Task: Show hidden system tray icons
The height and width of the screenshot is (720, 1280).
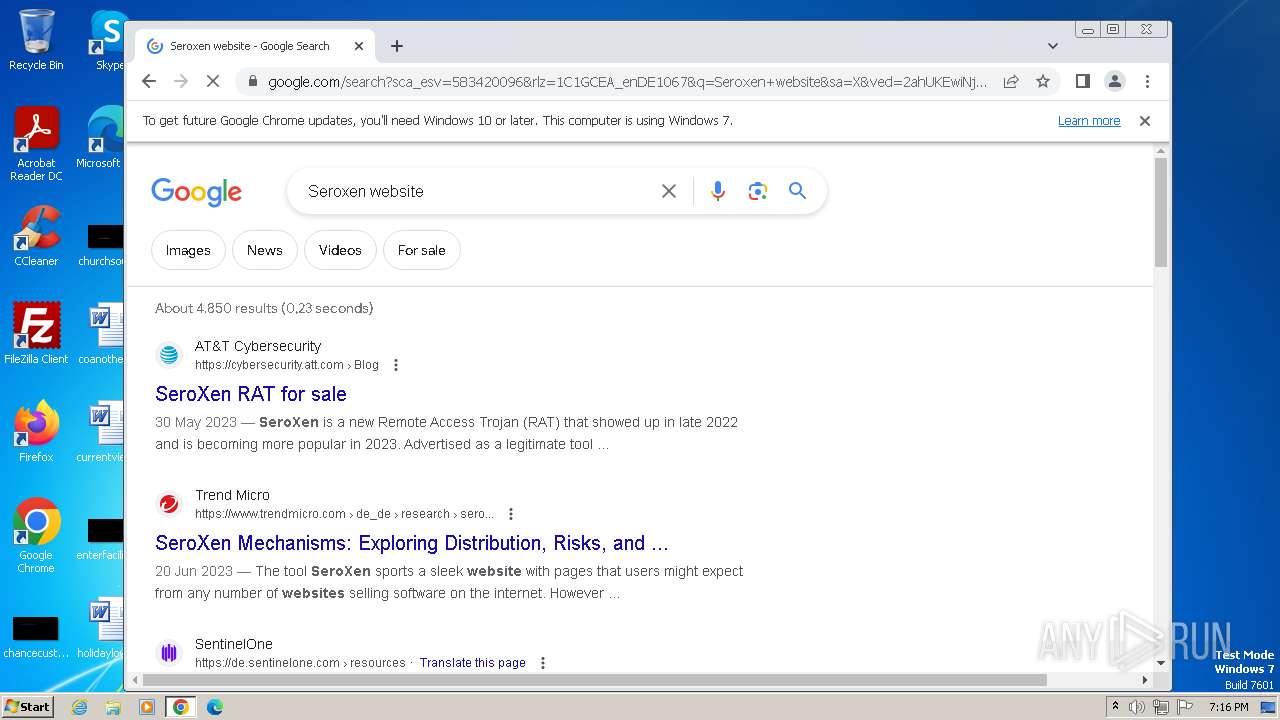Action: click(1115, 707)
